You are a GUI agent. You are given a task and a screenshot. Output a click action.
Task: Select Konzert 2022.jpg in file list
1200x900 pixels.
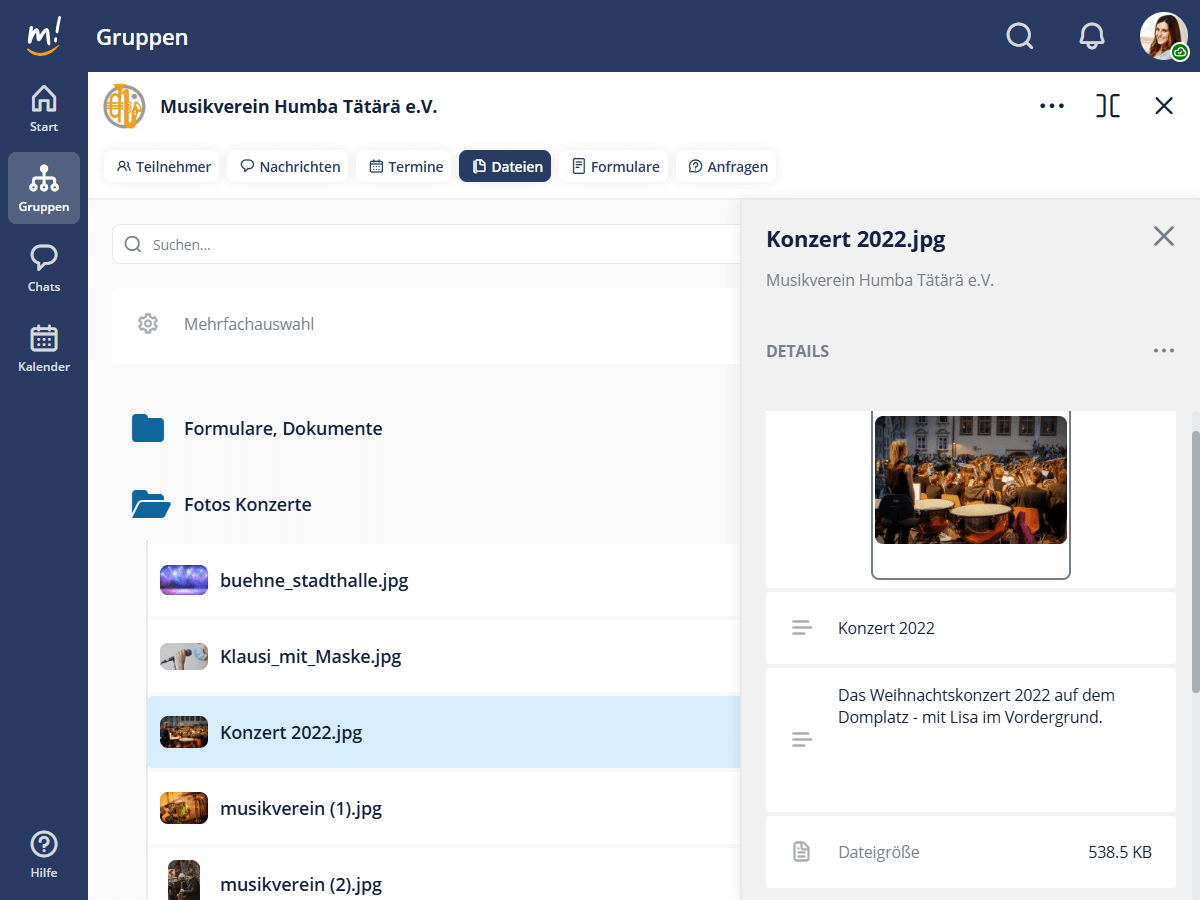coord(444,732)
